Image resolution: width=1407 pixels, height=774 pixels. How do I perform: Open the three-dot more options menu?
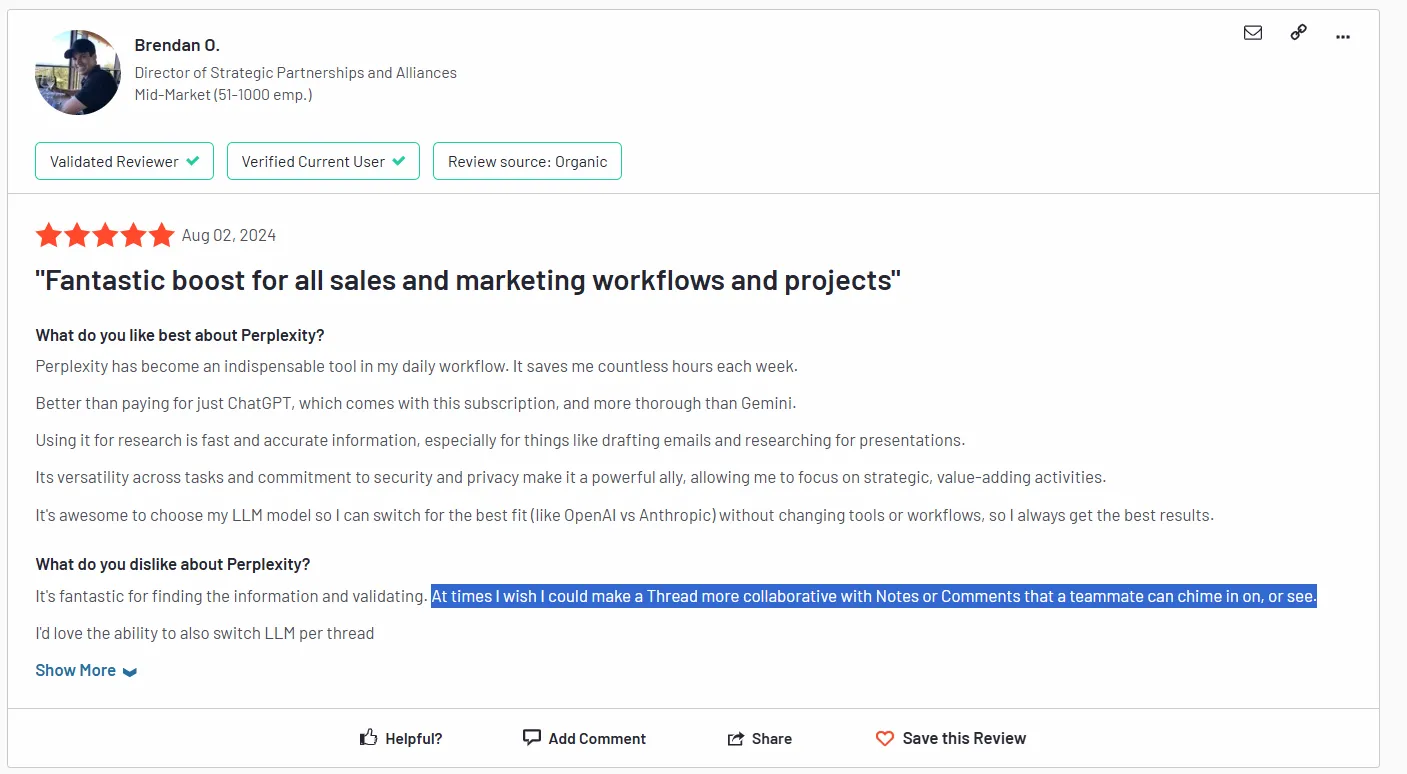[x=1343, y=37]
